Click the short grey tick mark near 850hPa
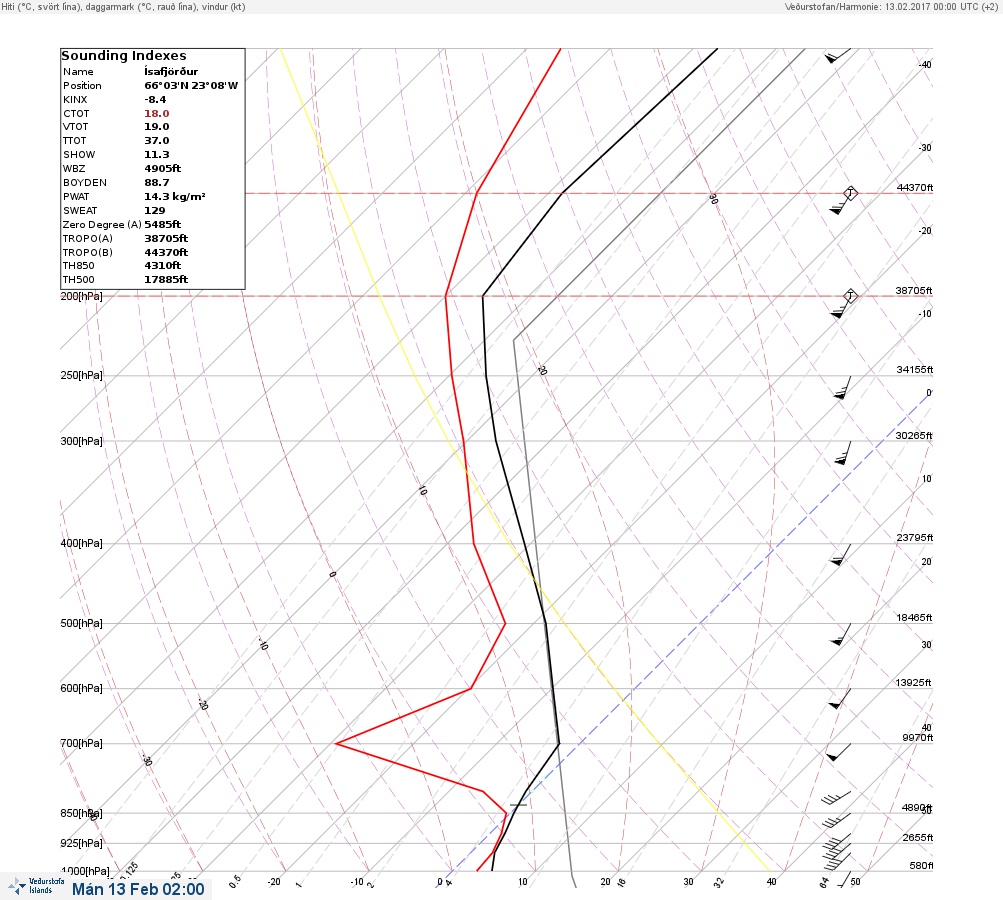1003x900 pixels. coord(518,805)
